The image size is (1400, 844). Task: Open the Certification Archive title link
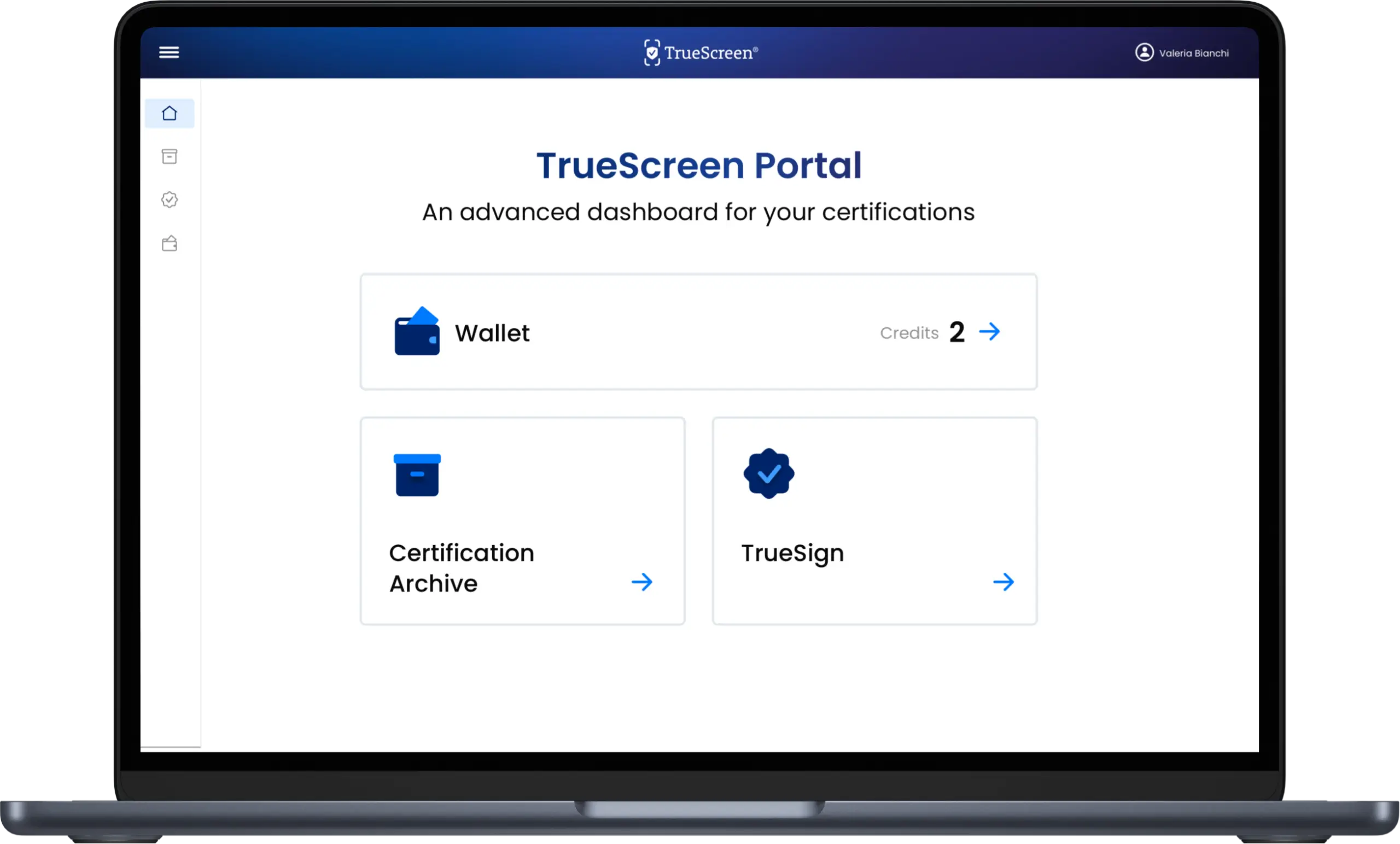tap(462, 568)
